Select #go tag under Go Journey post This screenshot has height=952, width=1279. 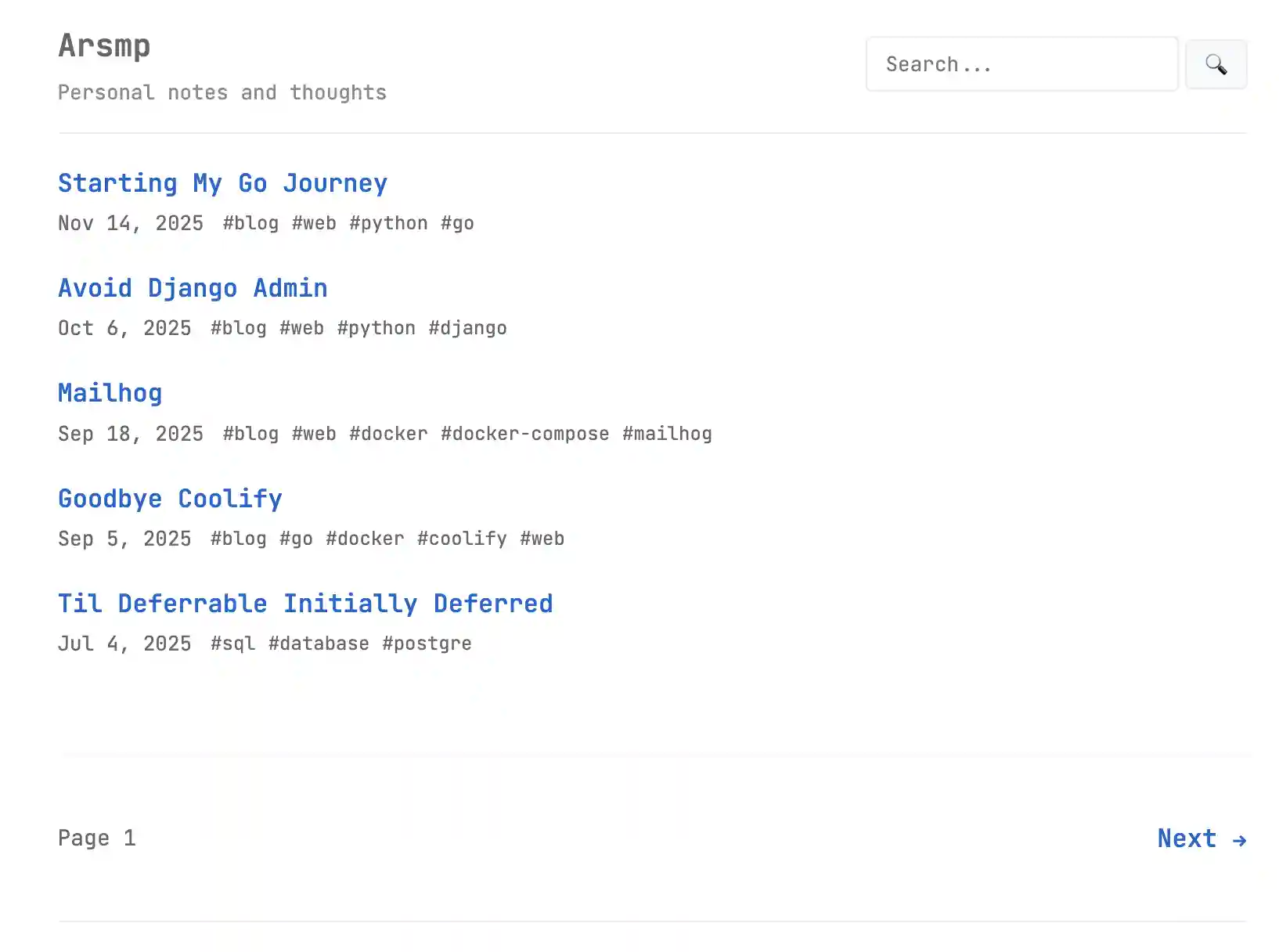click(457, 224)
